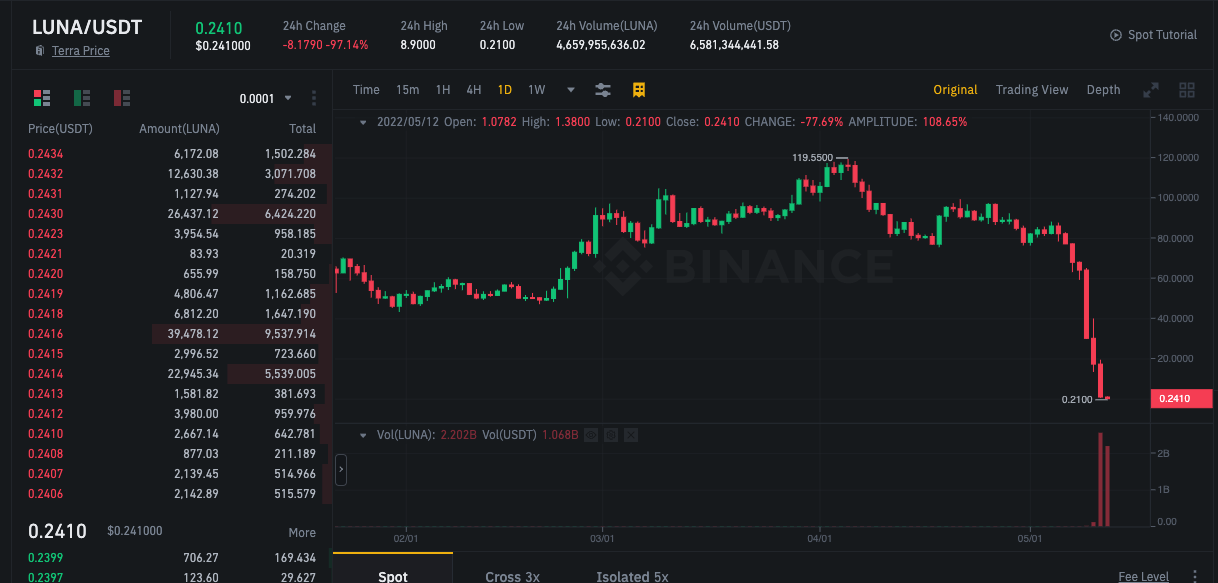1218x583 pixels.
Task: Select 1D interval
Action: click(505, 90)
